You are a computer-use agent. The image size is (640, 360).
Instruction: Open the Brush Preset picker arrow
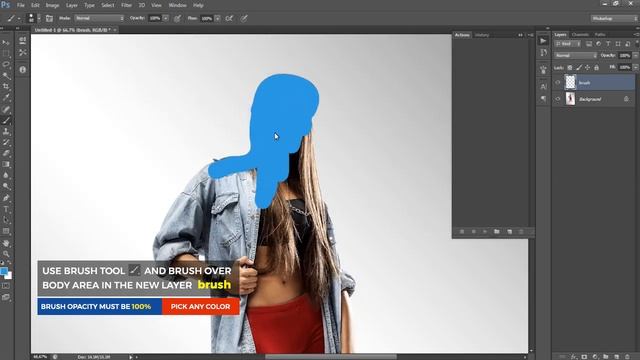[39, 18]
